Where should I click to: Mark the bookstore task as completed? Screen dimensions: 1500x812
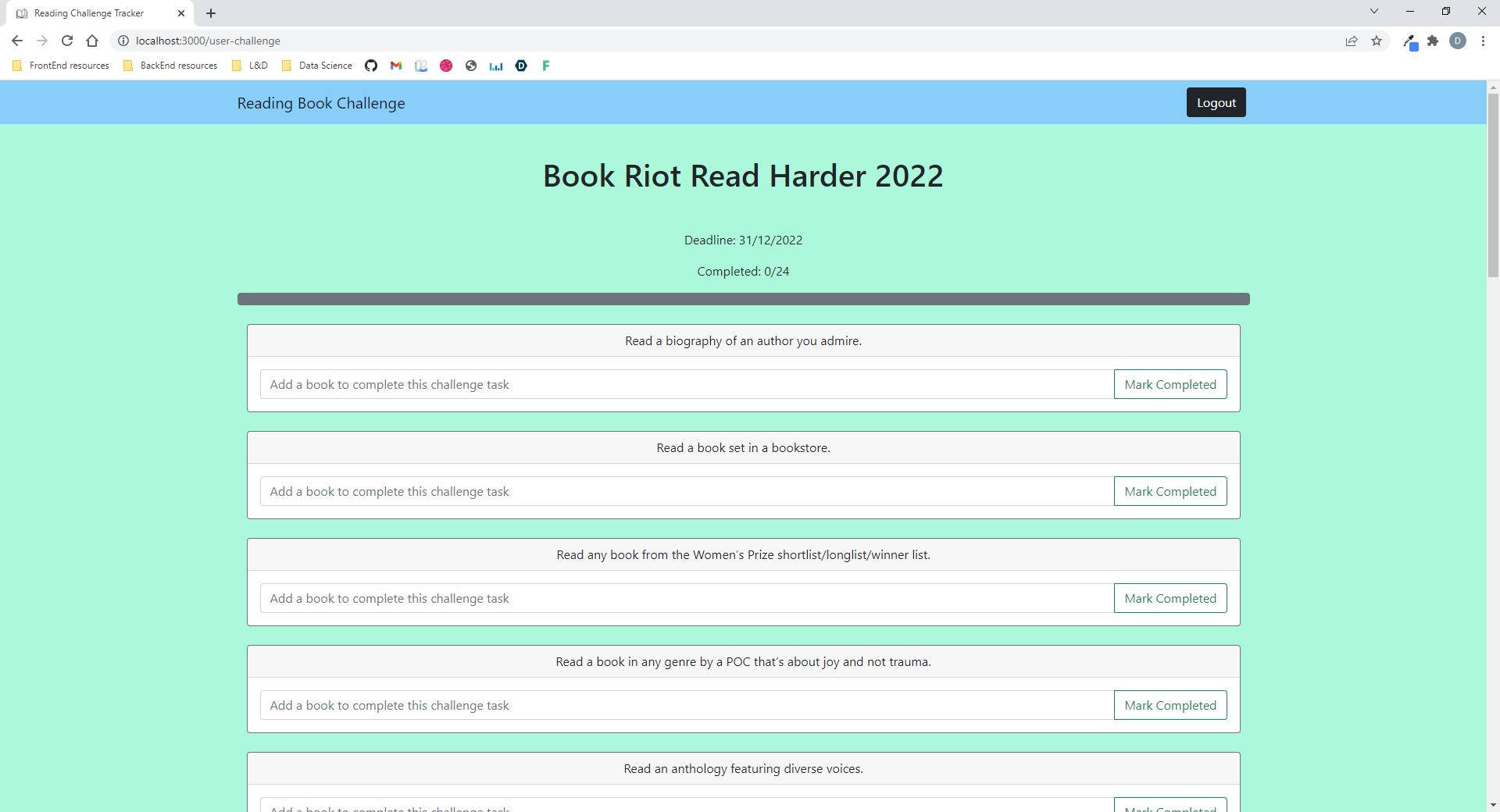1170,491
